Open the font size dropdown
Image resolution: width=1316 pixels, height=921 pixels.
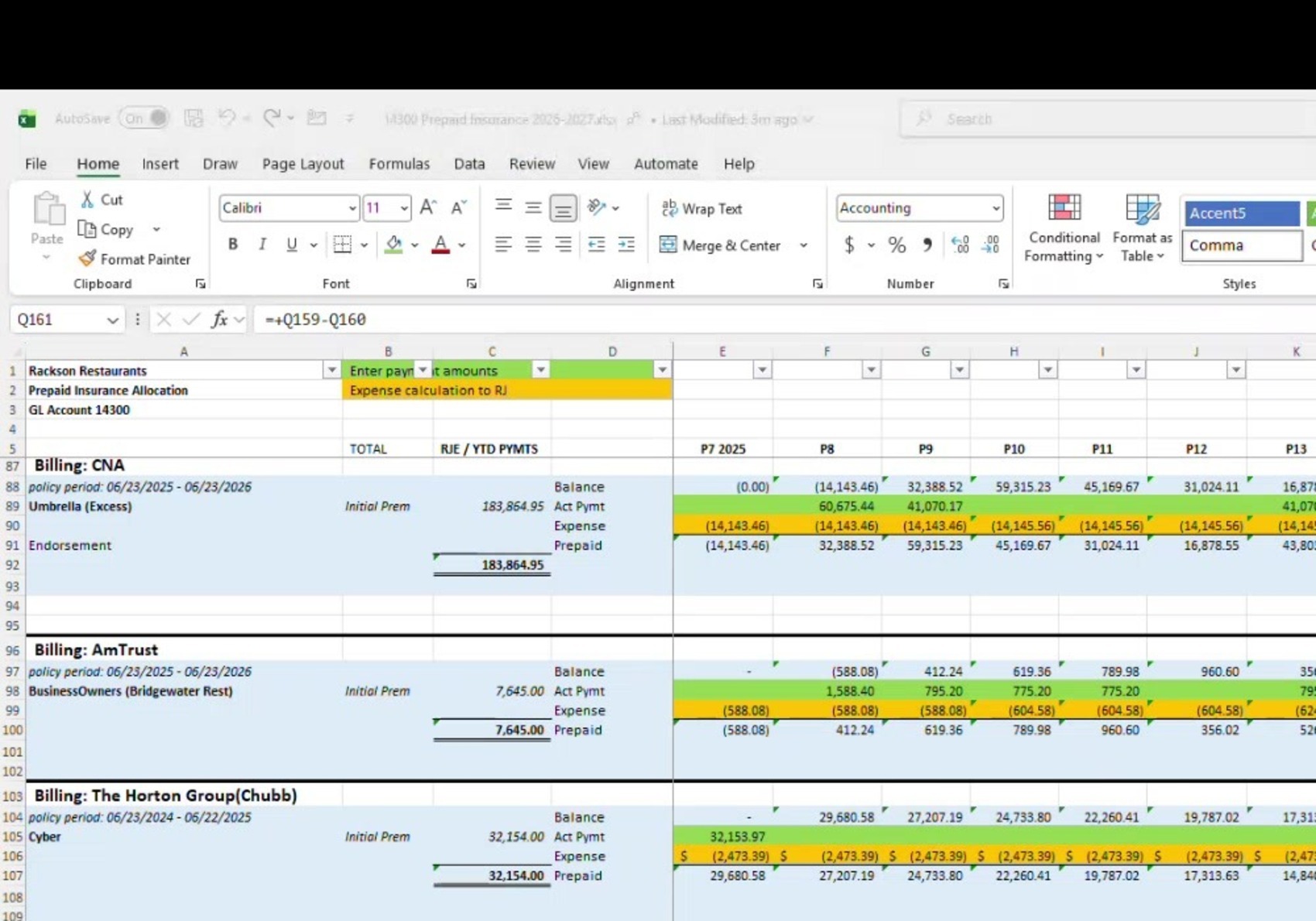(404, 208)
